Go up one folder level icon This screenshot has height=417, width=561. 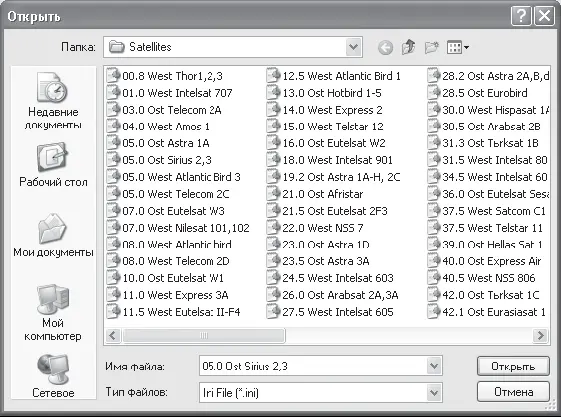click(408, 47)
